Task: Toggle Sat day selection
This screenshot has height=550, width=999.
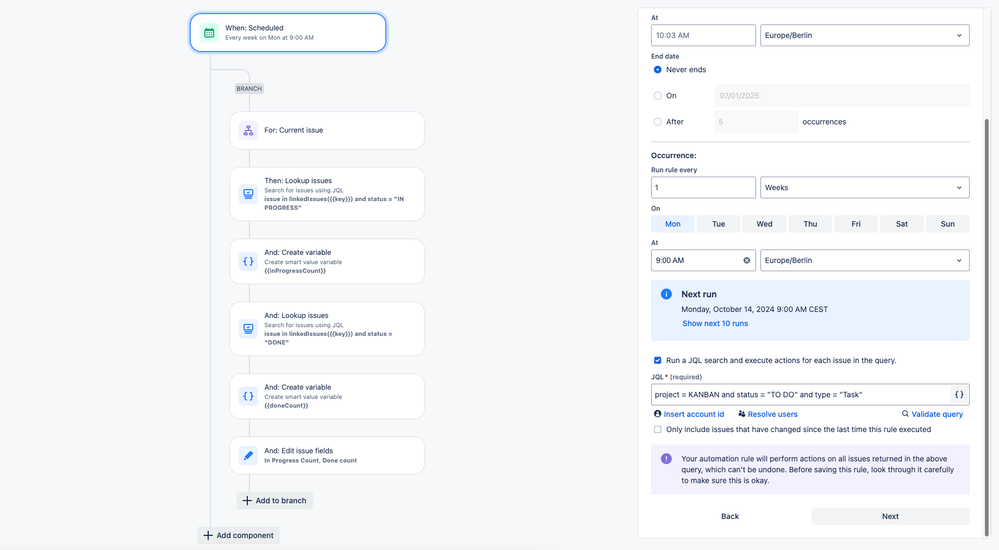Action: [x=902, y=224]
